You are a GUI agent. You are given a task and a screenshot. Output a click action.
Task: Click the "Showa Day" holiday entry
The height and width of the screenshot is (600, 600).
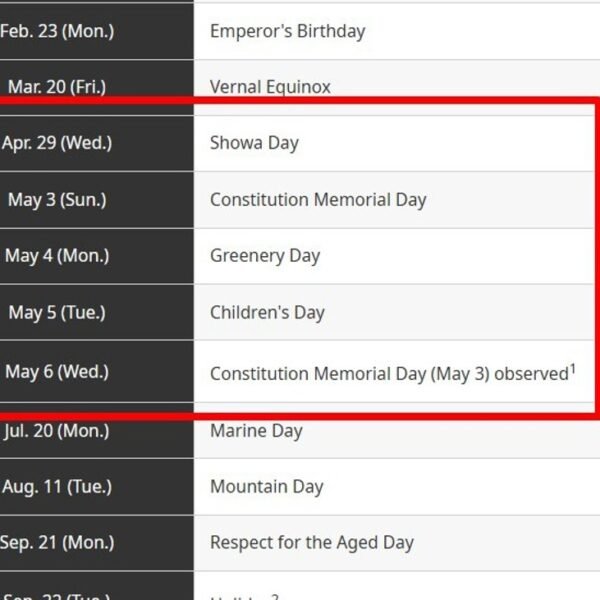[x=254, y=143]
